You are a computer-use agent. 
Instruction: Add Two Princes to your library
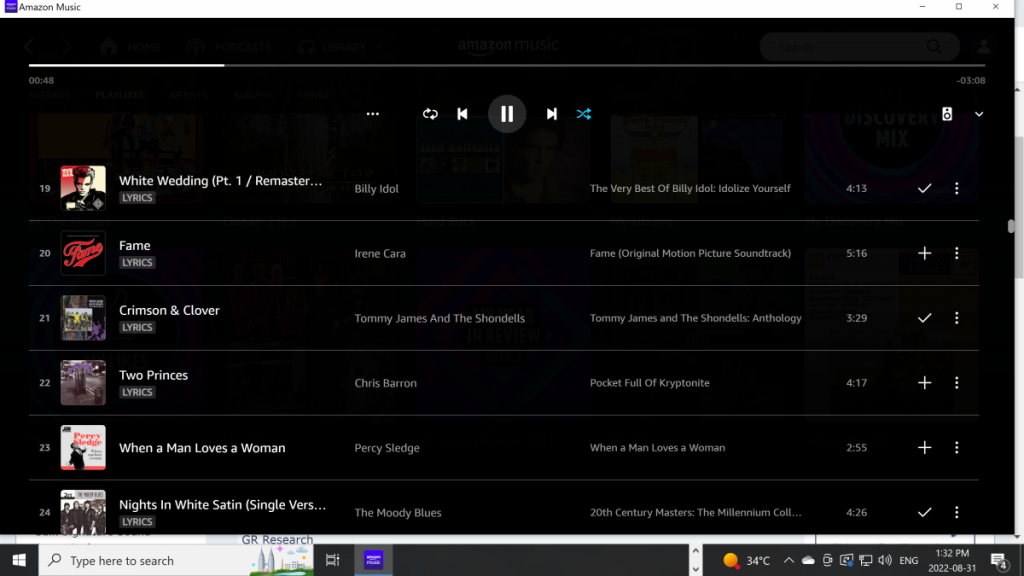[x=924, y=383]
